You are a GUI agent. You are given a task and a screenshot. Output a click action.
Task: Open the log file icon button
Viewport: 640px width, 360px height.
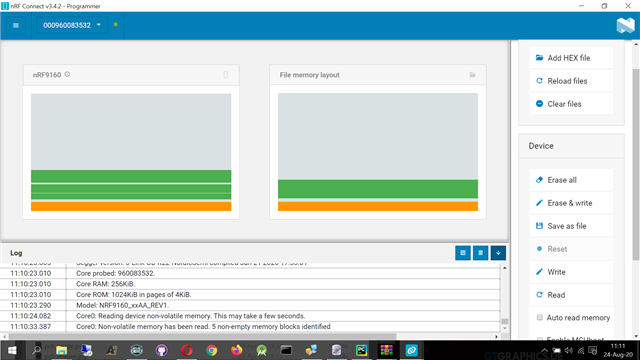coord(463,253)
